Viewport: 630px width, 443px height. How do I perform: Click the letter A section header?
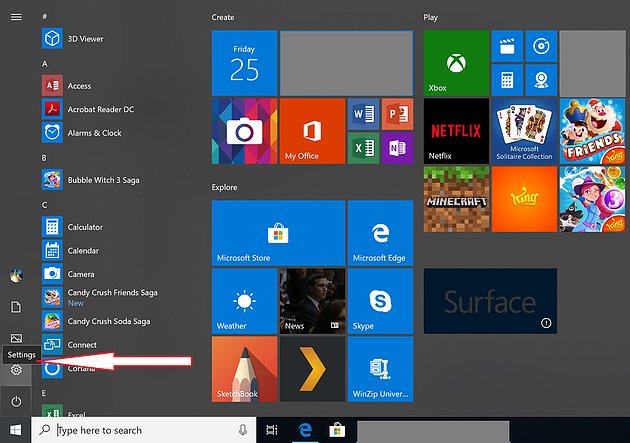tap(45, 64)
